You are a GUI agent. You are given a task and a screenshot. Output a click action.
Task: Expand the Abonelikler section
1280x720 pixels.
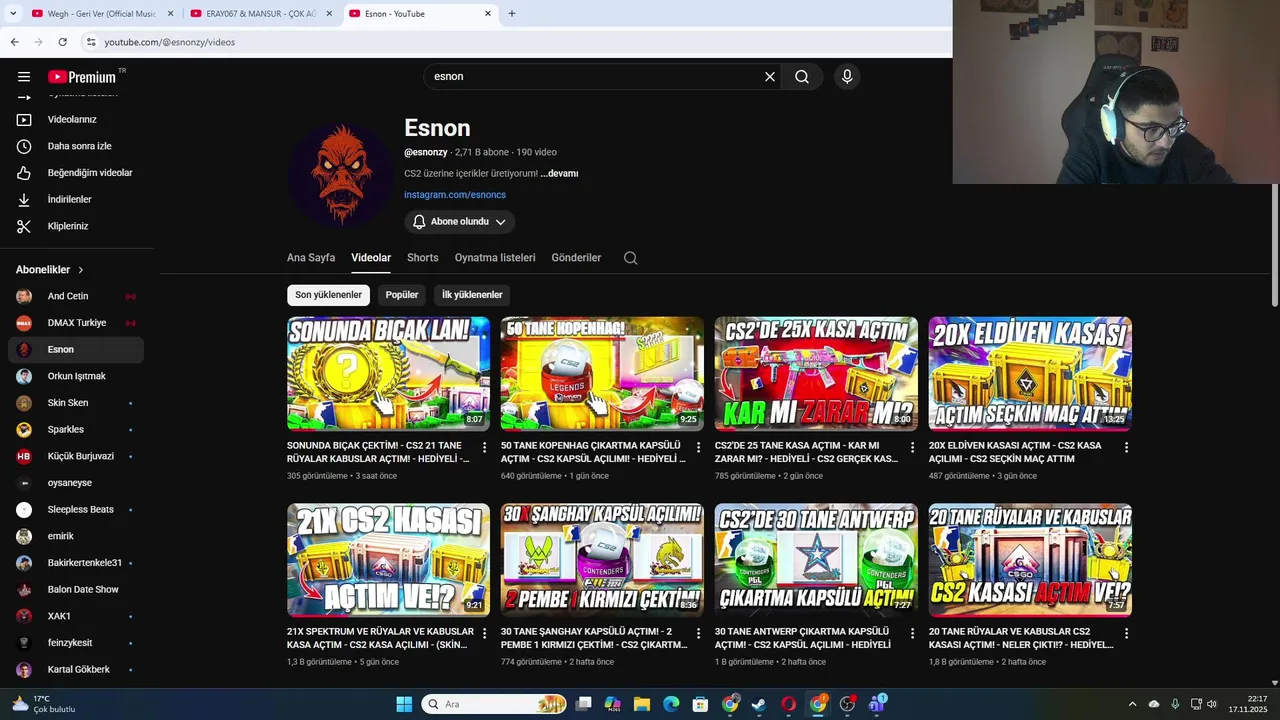point(50,270)
